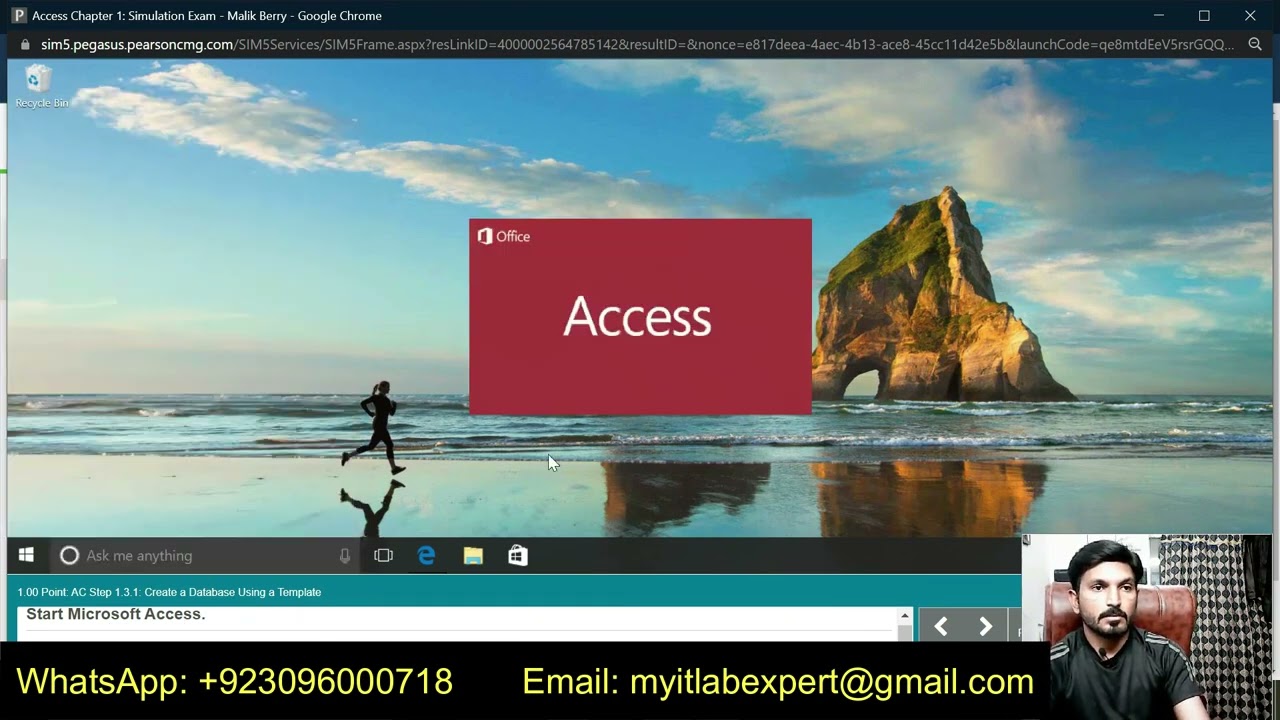Click the Cortana circle icon
The image size is (1280, 720).
tap(69, 555)
